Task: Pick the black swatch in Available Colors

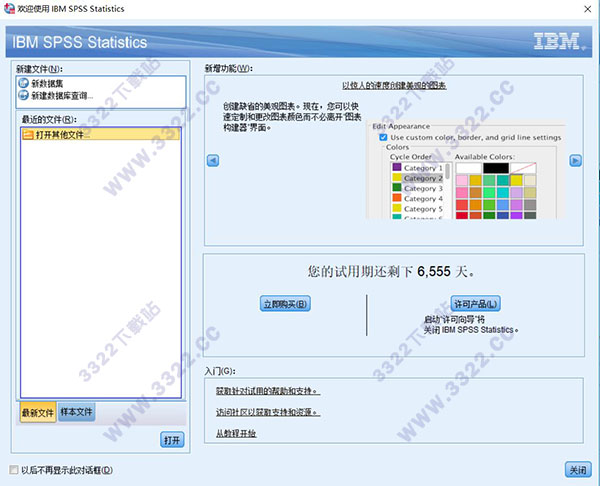Action: point(496,168)
